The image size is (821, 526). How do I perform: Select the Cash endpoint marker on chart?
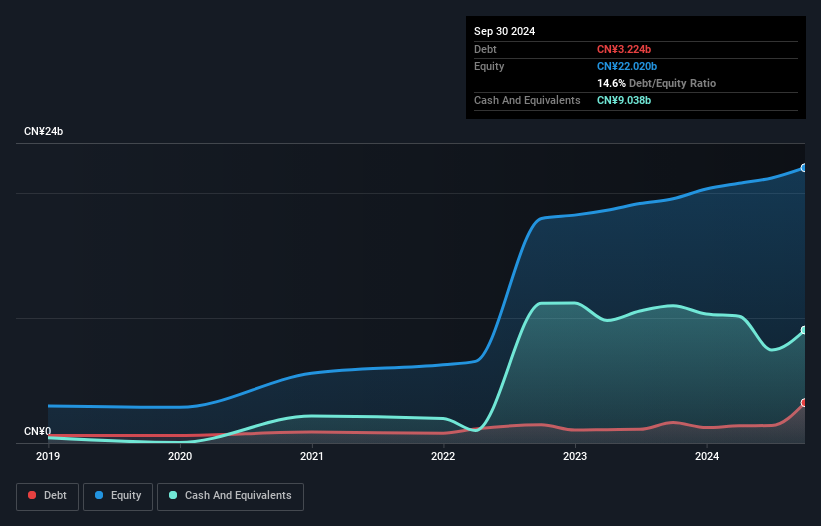pyautogui.click(x=804, y=330)
